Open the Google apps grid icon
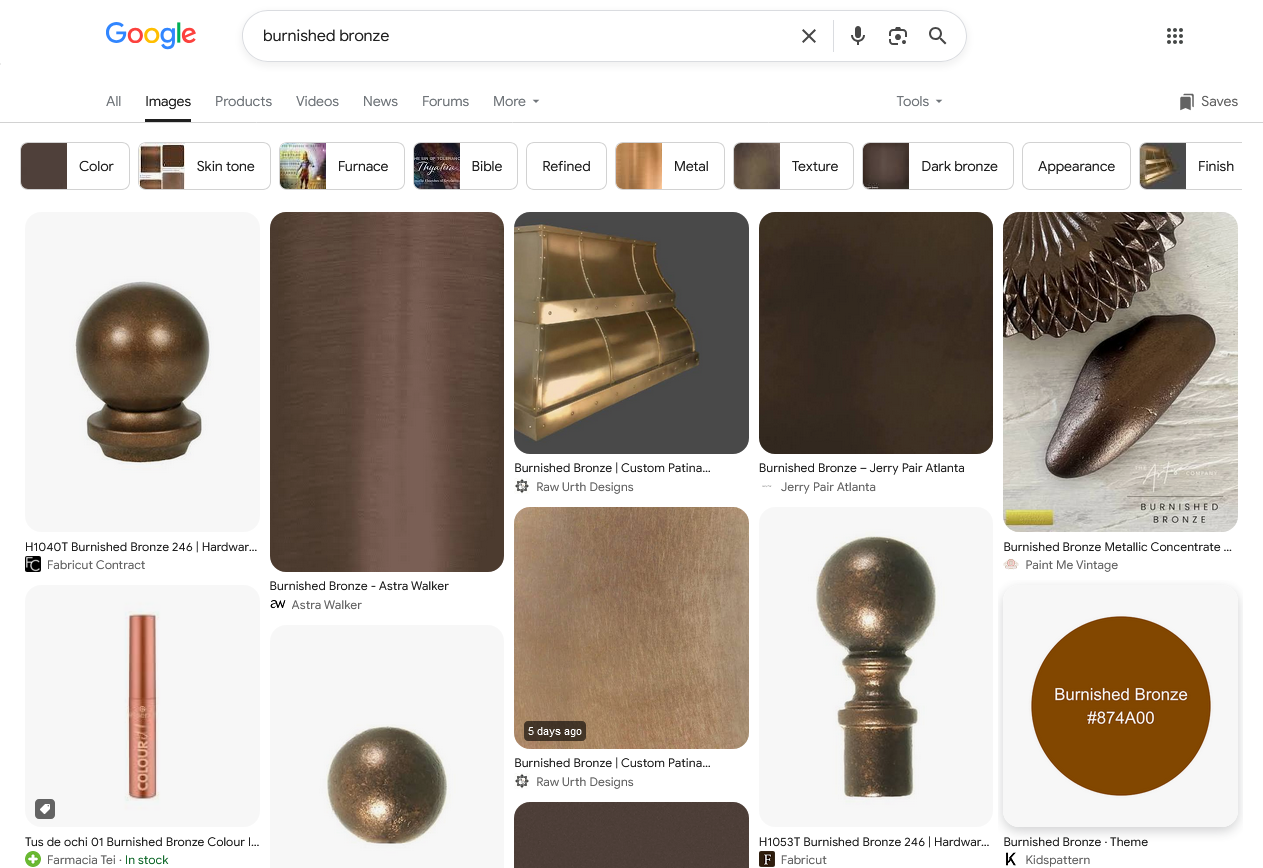Viewport: 1263px width, 868px height. [x=1175, y=36]
